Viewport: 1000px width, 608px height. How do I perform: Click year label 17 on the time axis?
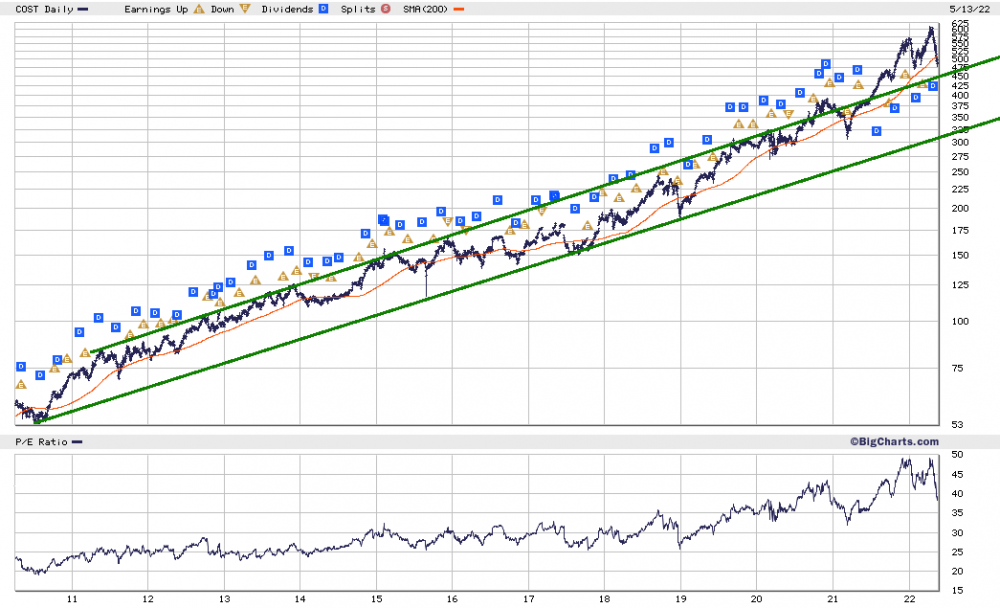tap(529, 598)
